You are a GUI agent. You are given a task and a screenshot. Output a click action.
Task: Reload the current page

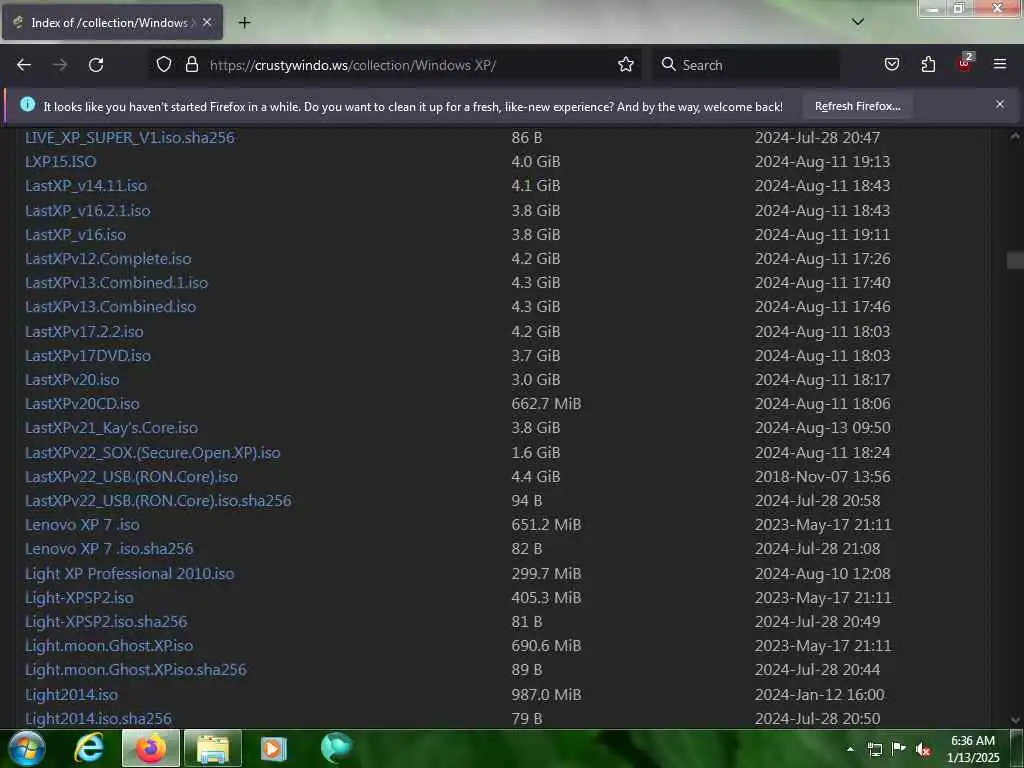pos(96,65)
